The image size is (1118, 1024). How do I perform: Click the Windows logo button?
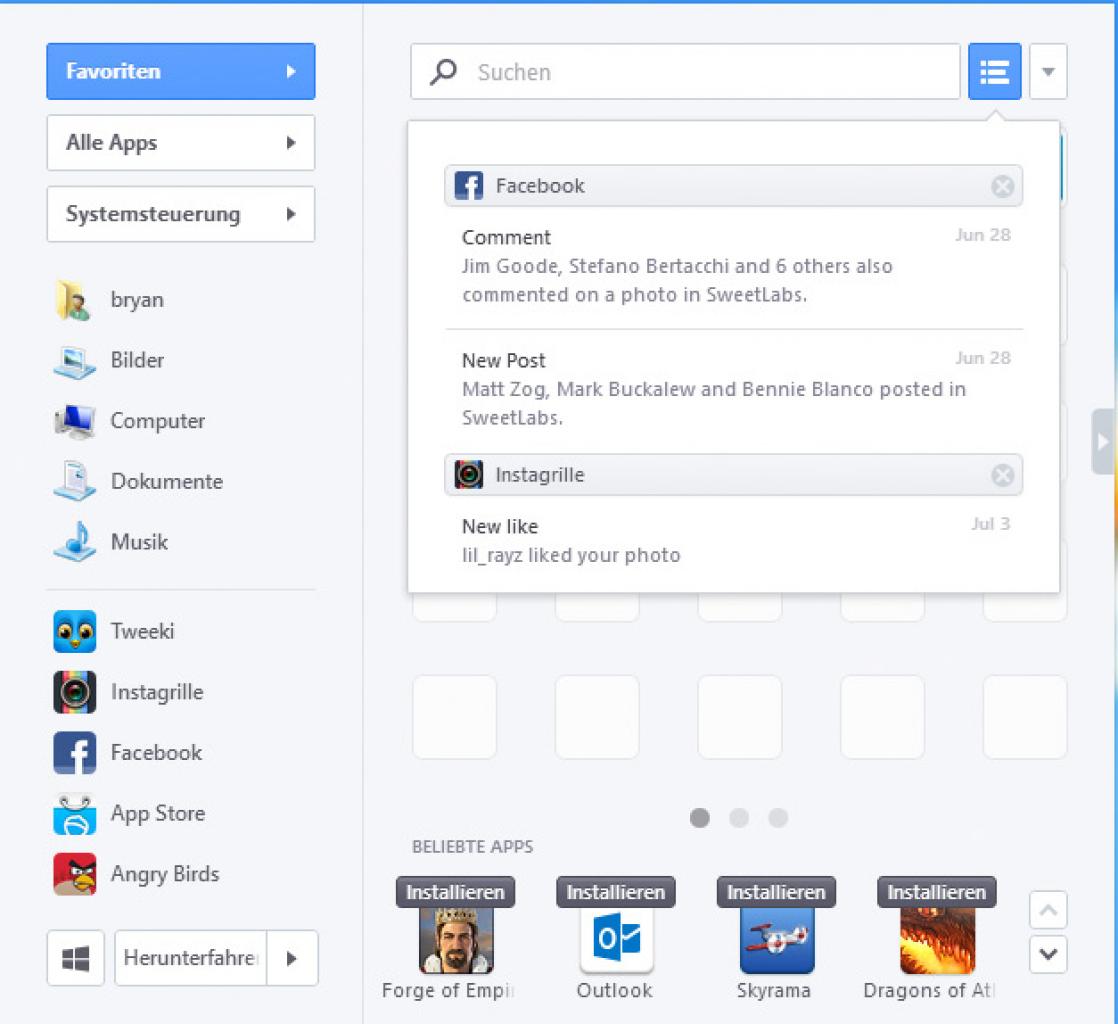coord(76,958)
